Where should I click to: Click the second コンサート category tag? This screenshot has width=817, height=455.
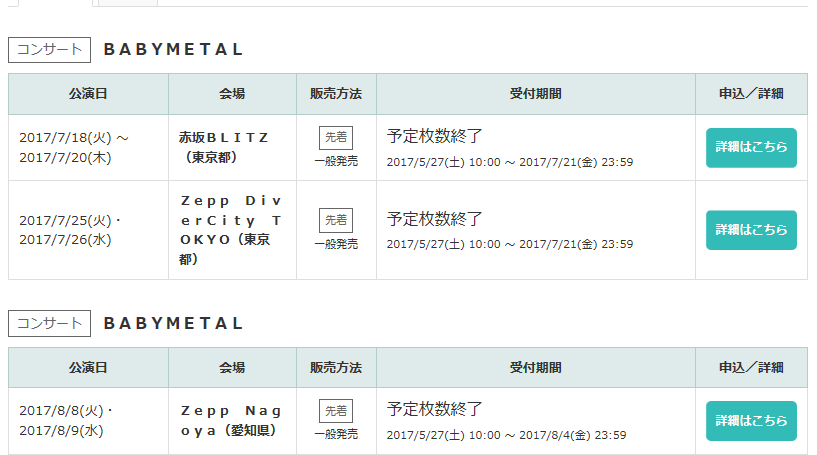click(49, 323)
